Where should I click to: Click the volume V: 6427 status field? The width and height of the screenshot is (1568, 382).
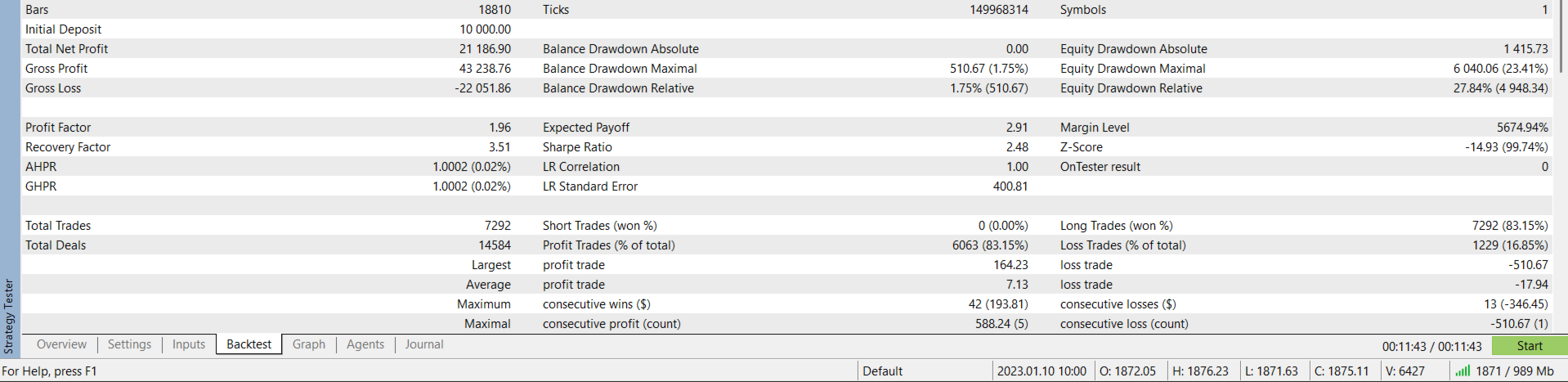tap(1405, 371)
